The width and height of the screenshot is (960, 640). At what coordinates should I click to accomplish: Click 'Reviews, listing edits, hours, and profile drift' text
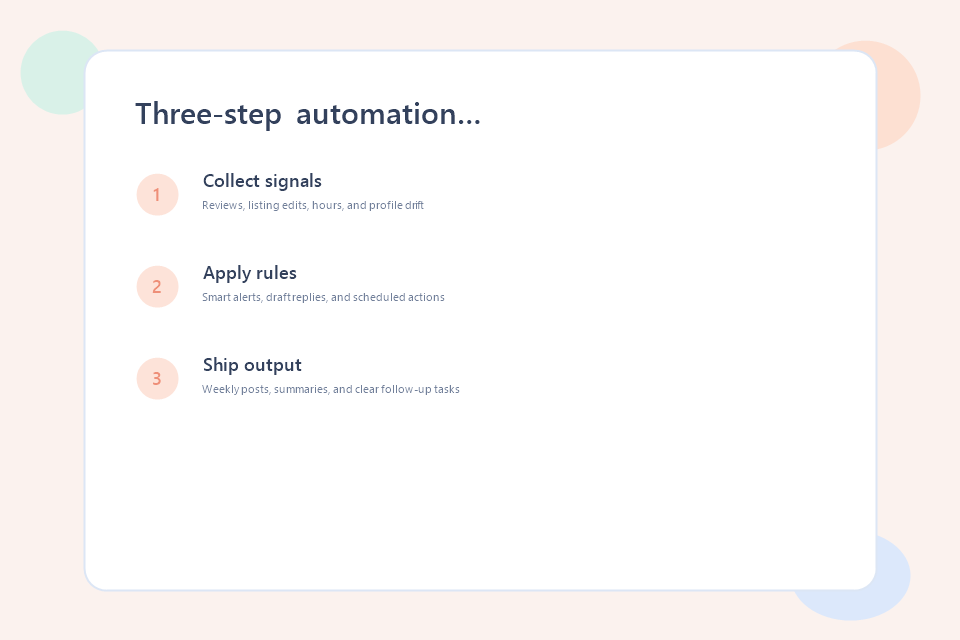(x=313, y=205)
